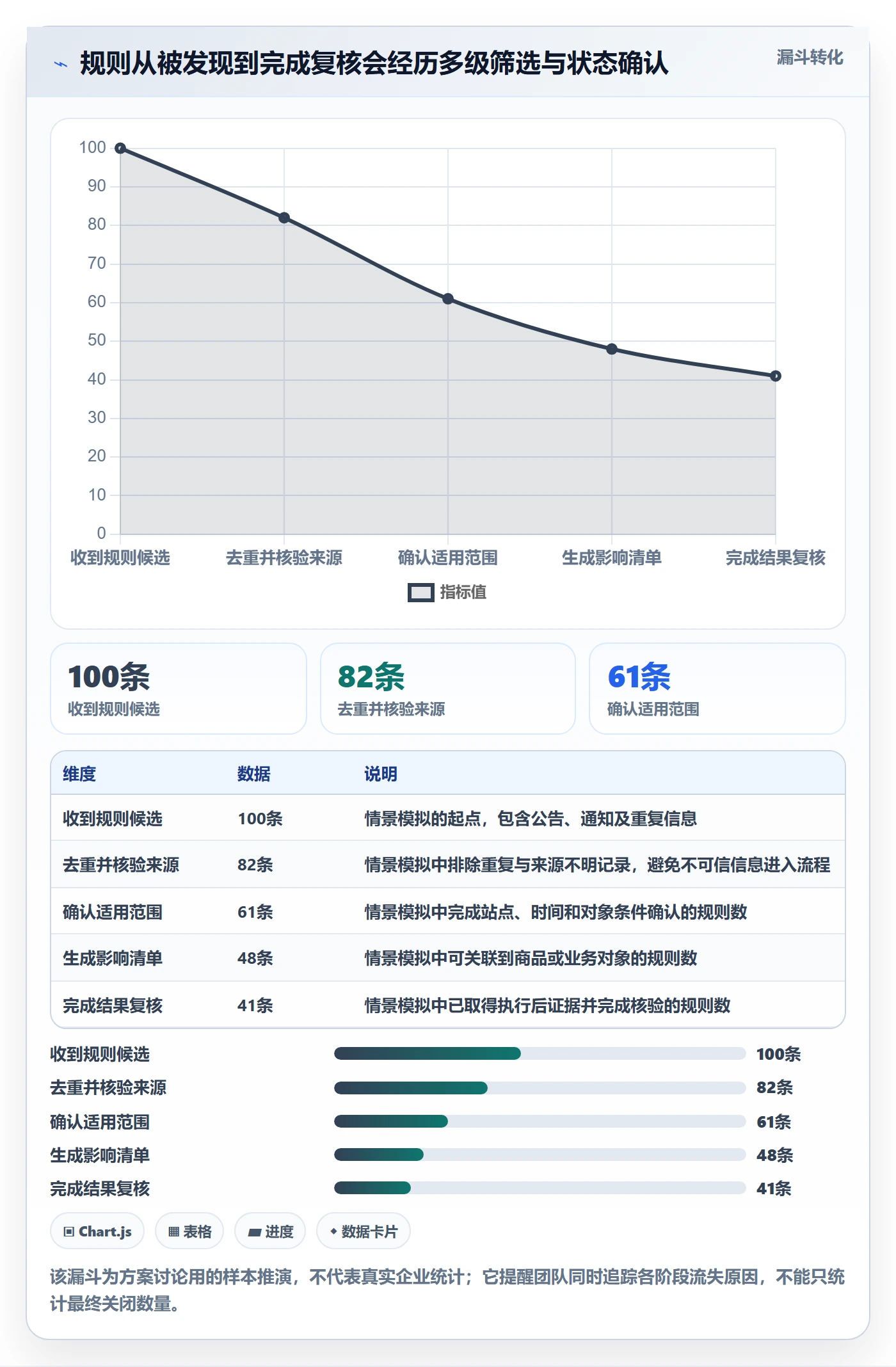Image resolution: width=896 pixels, height=1367 pixels.
Task: Select the 收到规则候选 table row name
Action: coord(113,819)
